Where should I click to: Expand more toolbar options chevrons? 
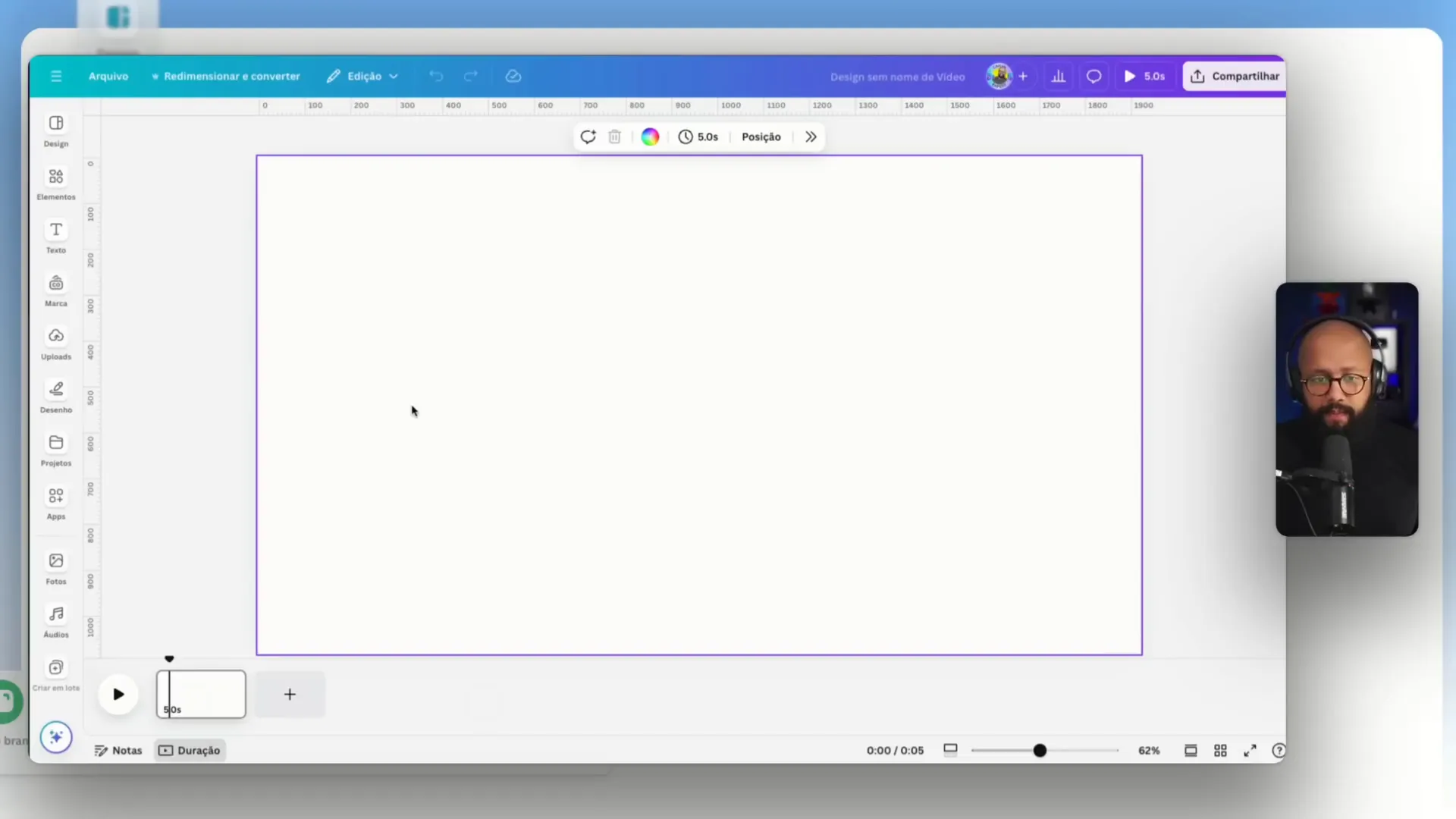click(811, 137)
